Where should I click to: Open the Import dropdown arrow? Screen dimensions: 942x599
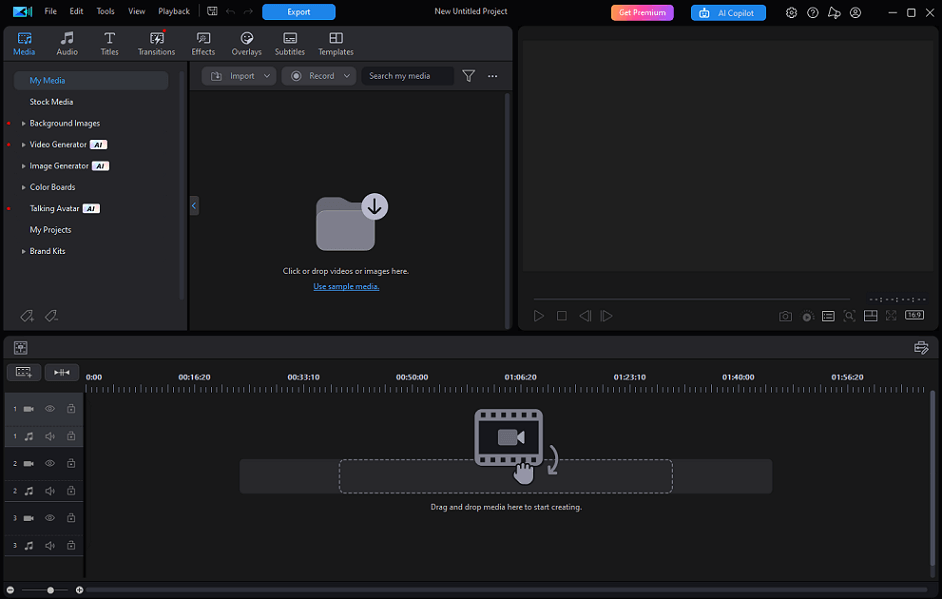coord(267,76)
